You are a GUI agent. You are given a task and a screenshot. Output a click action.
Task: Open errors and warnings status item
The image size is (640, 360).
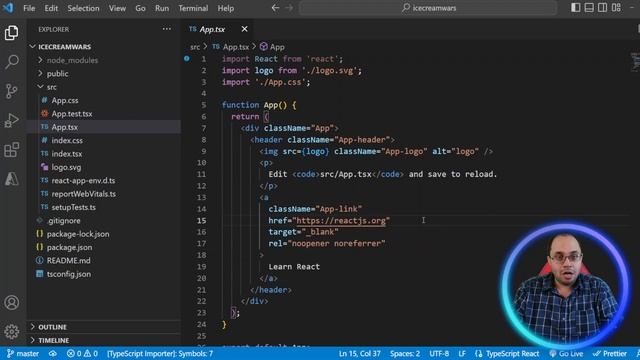click(x=82, y=353)
